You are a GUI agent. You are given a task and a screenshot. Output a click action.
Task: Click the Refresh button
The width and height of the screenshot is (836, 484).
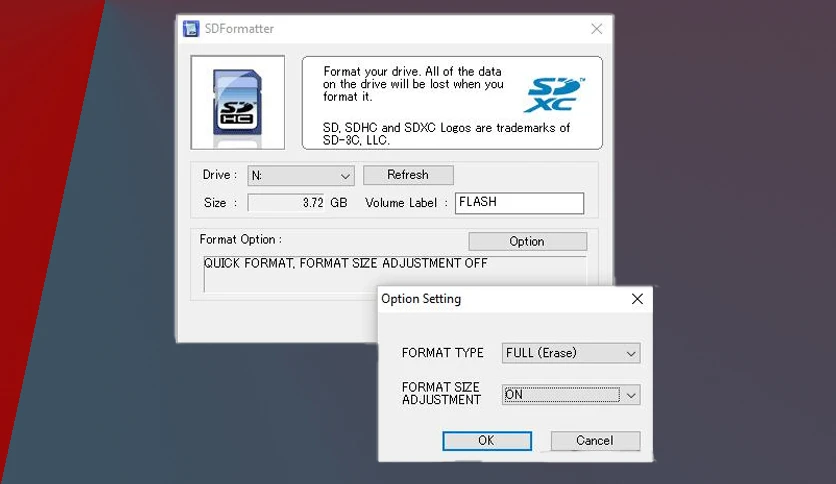pos(408,175)
